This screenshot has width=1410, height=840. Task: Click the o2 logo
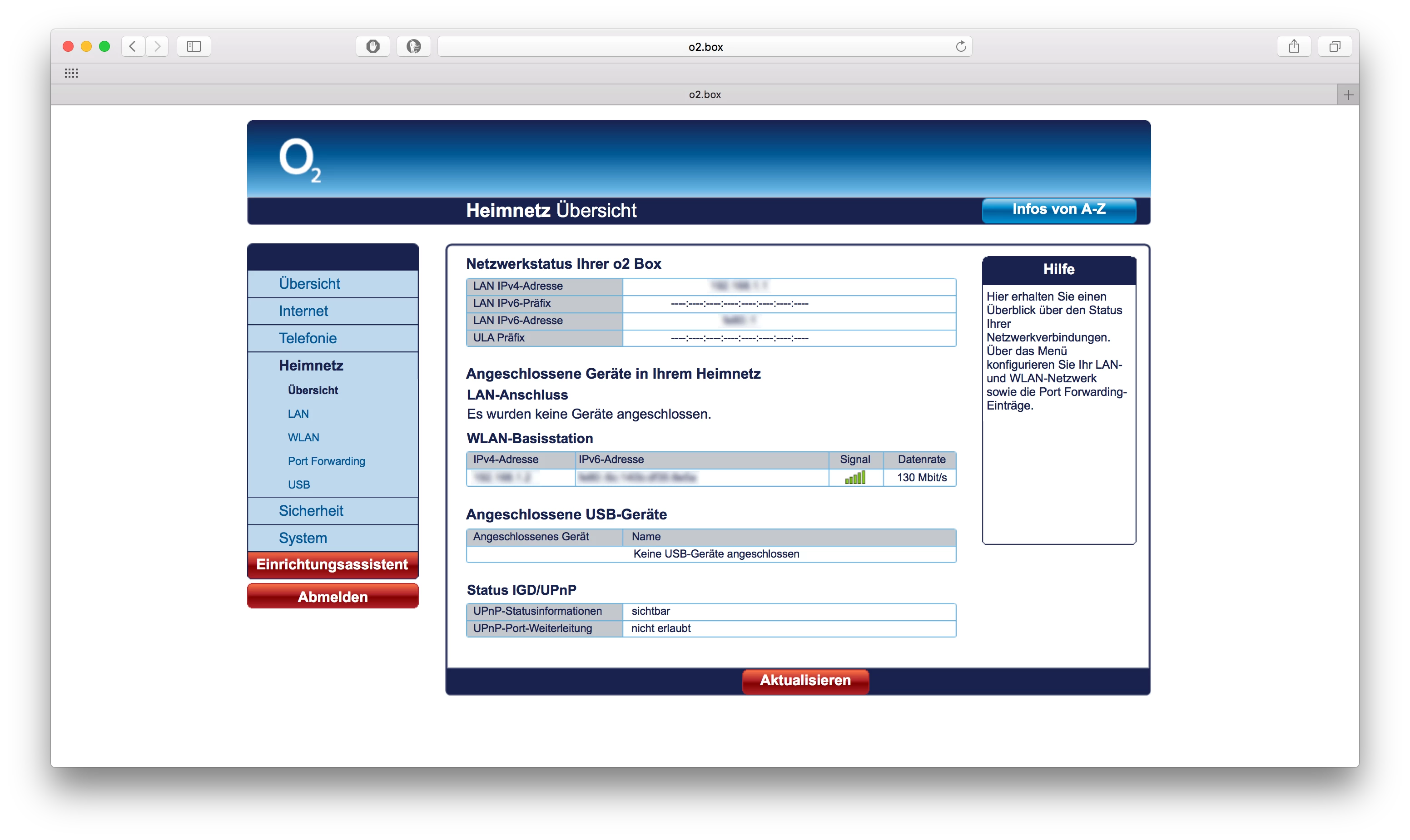tap(300, 161)
